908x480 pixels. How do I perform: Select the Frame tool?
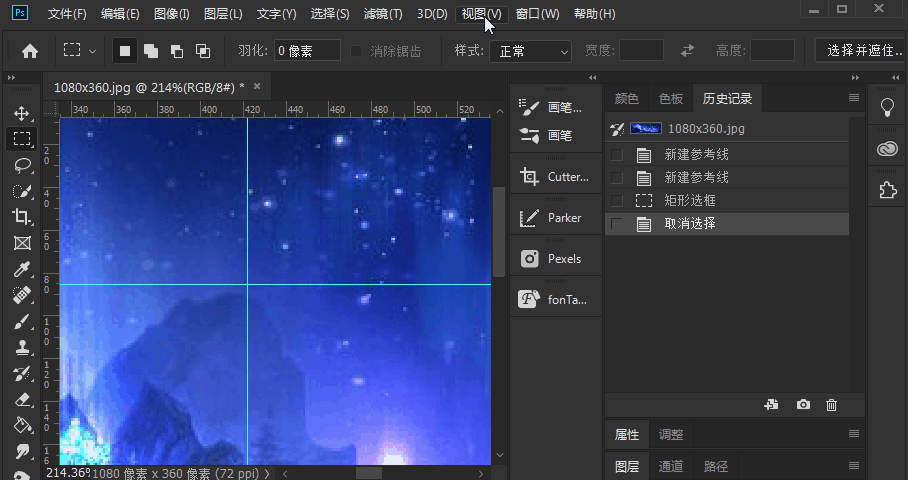22,243
